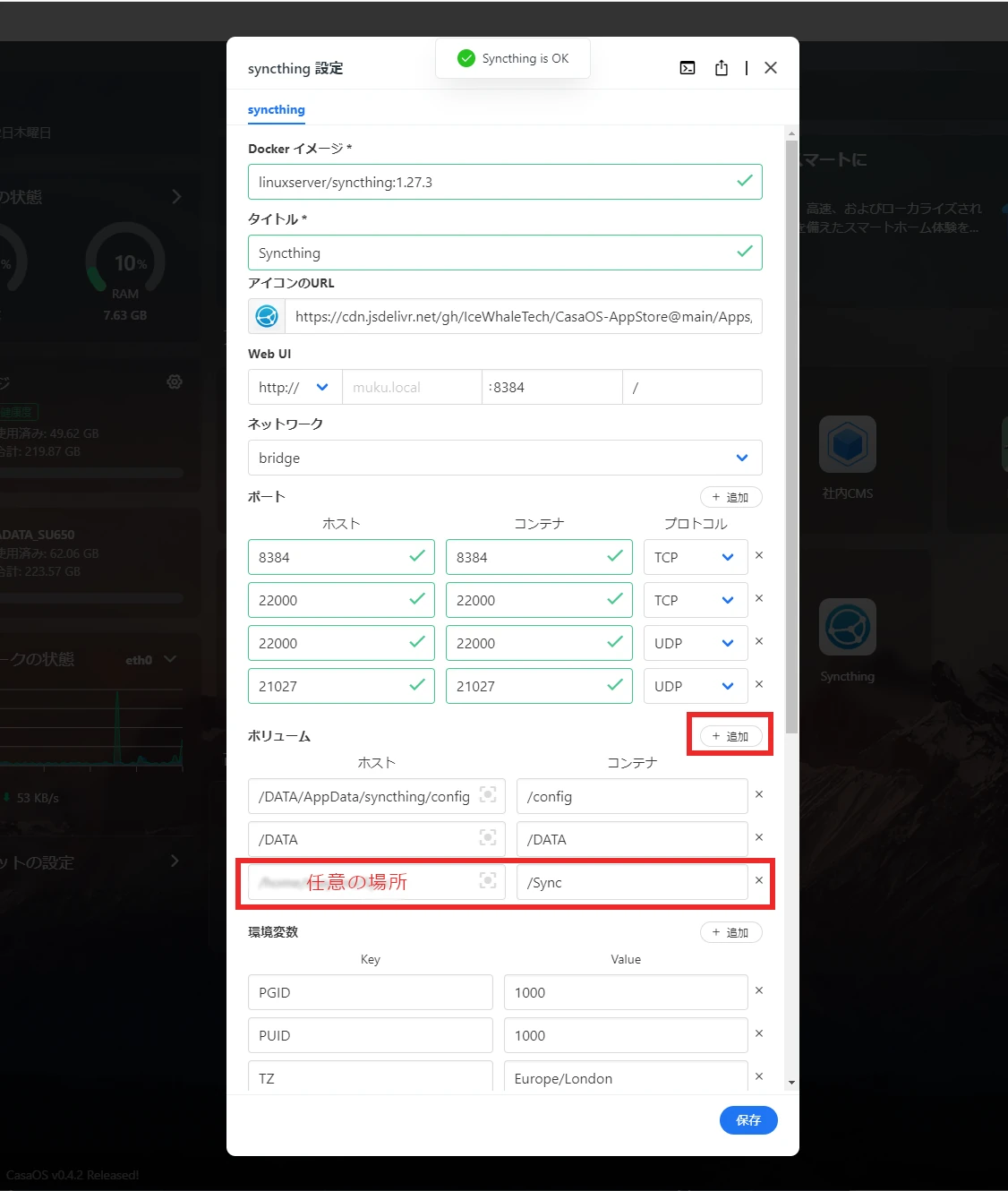Edit the Syncthing title field

[x=505, y=253]
